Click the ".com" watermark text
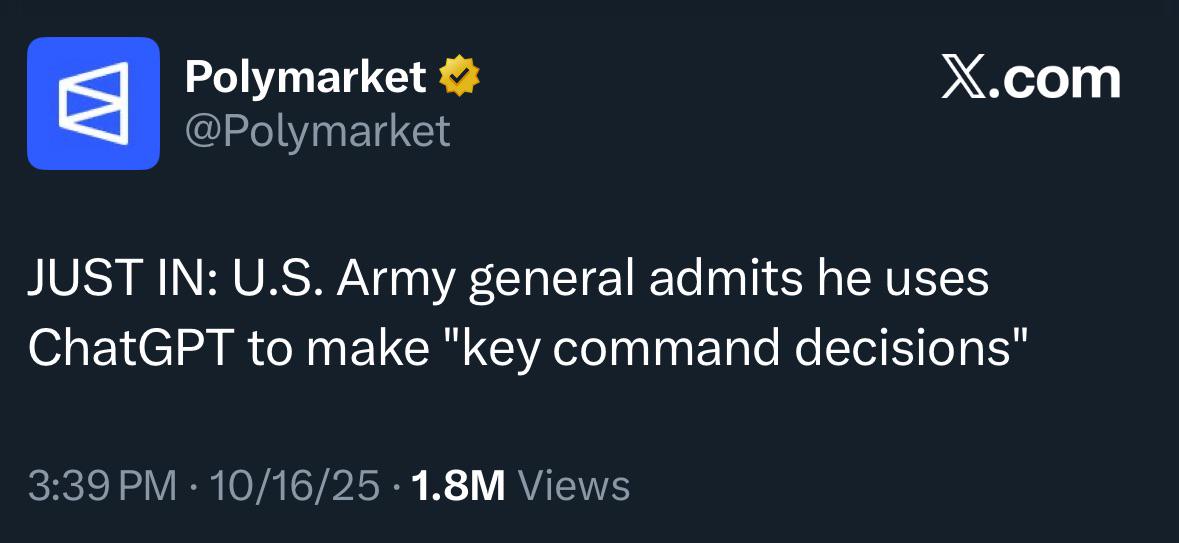The width and height of the screenshot is (1179, 543). [1058, 78]
